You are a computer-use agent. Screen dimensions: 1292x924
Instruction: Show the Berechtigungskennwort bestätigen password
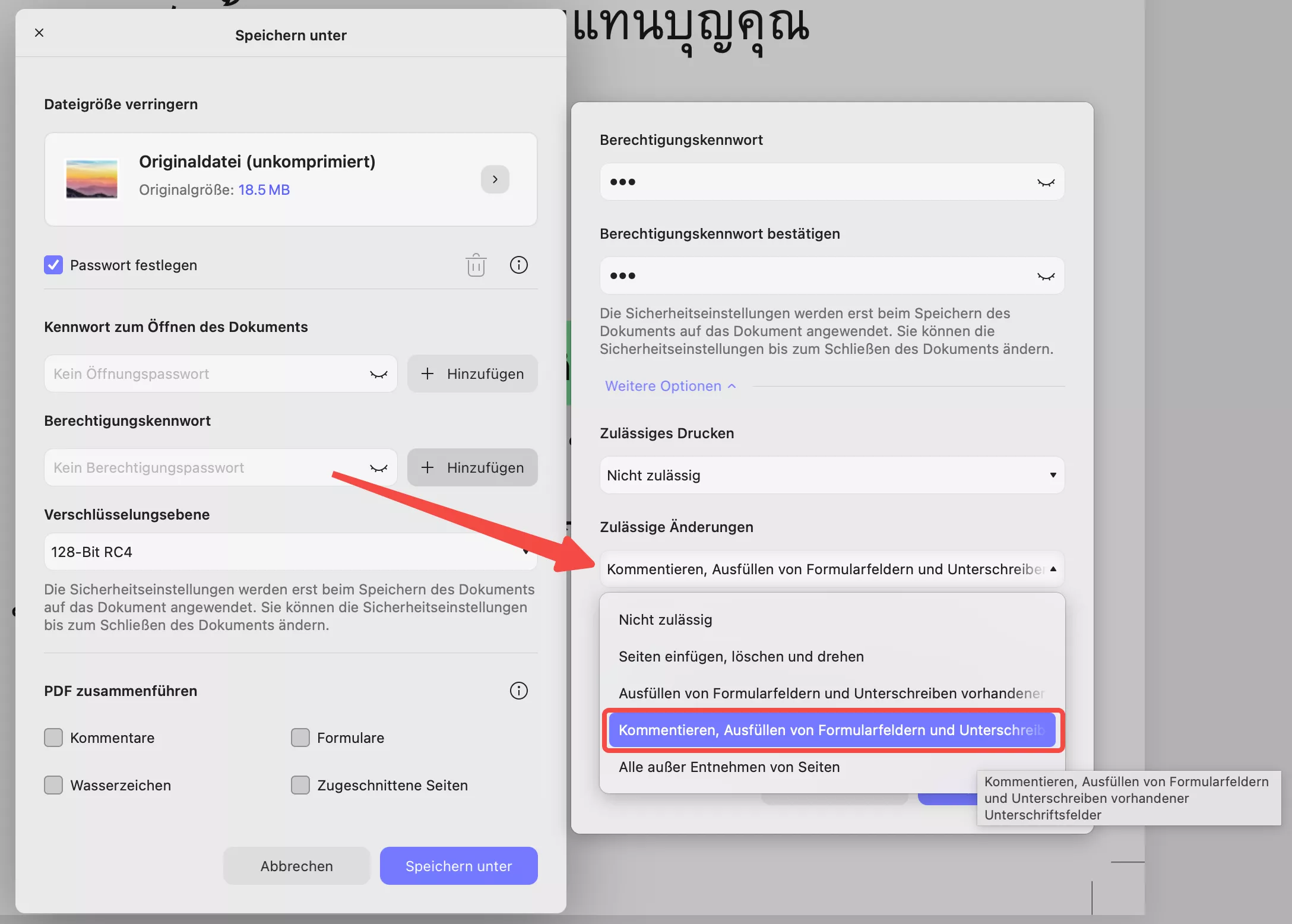[x=1046, y=276]
